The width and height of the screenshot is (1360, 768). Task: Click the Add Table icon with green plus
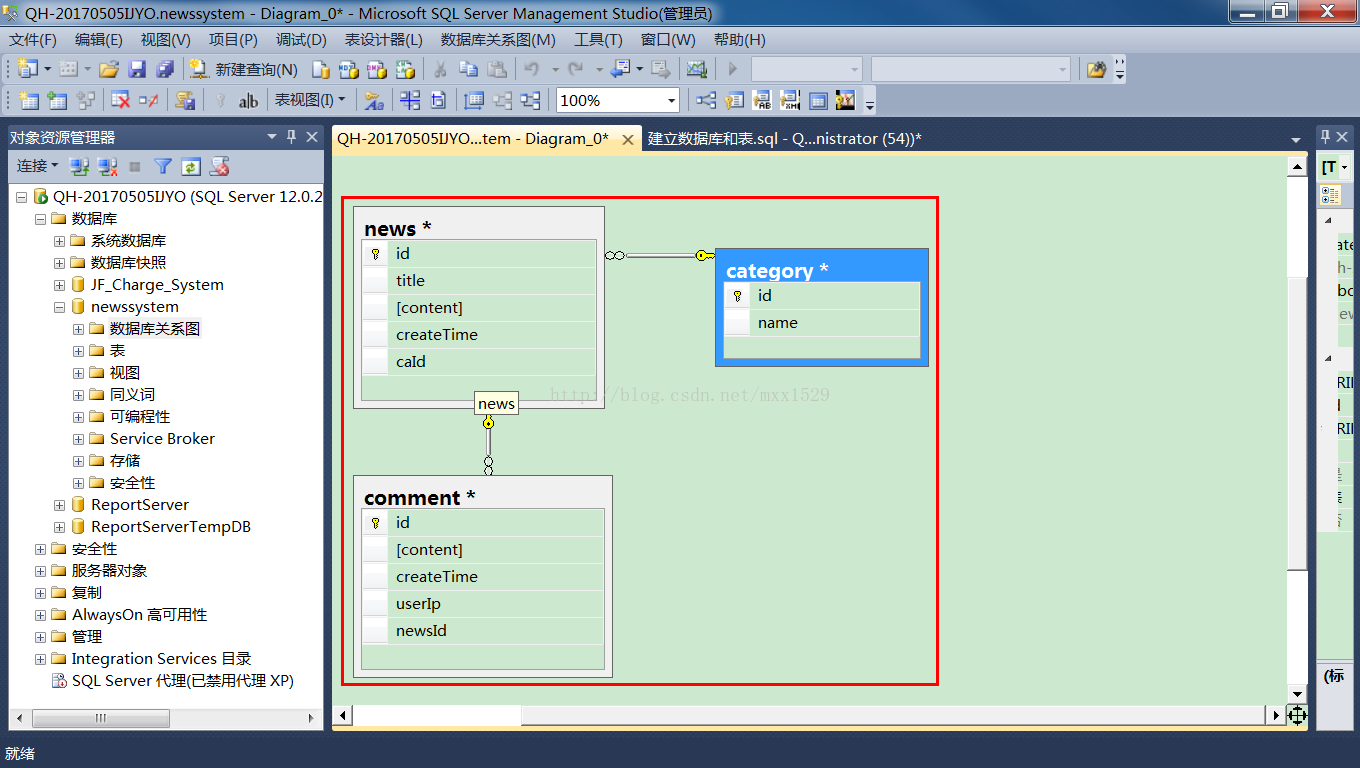(x=57, y=100)
